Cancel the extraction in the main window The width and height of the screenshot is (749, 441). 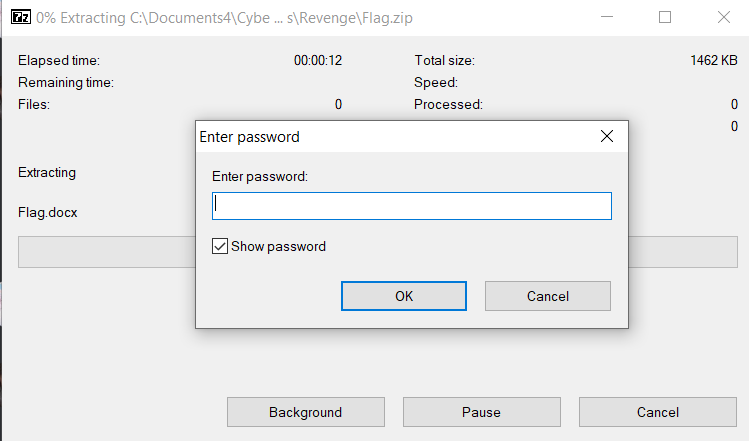657,412
